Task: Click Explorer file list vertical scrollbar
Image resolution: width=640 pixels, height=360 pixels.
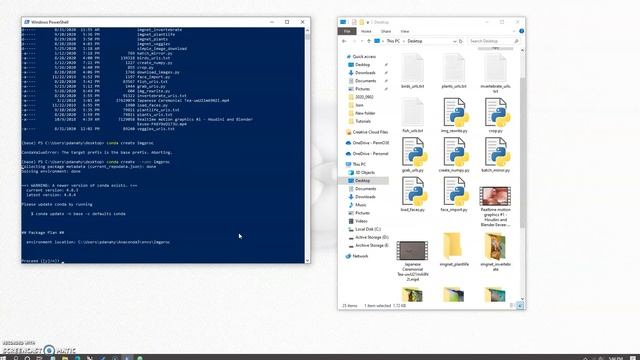Action: tap(522, 152)
